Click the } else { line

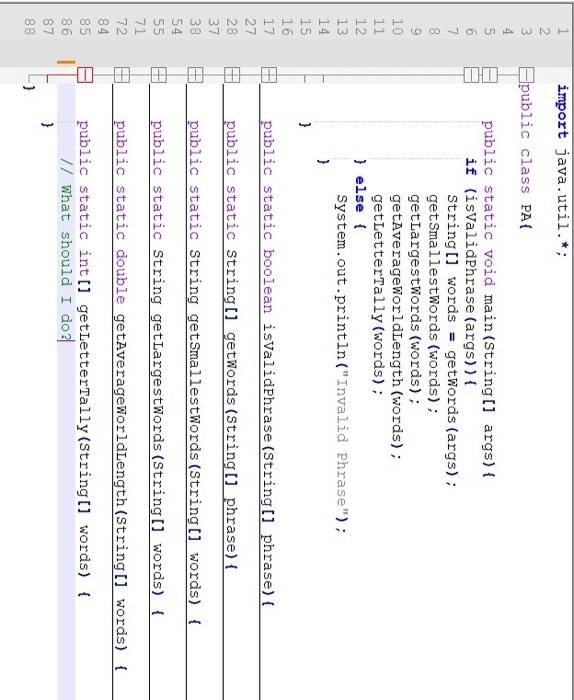coord(360,195)
